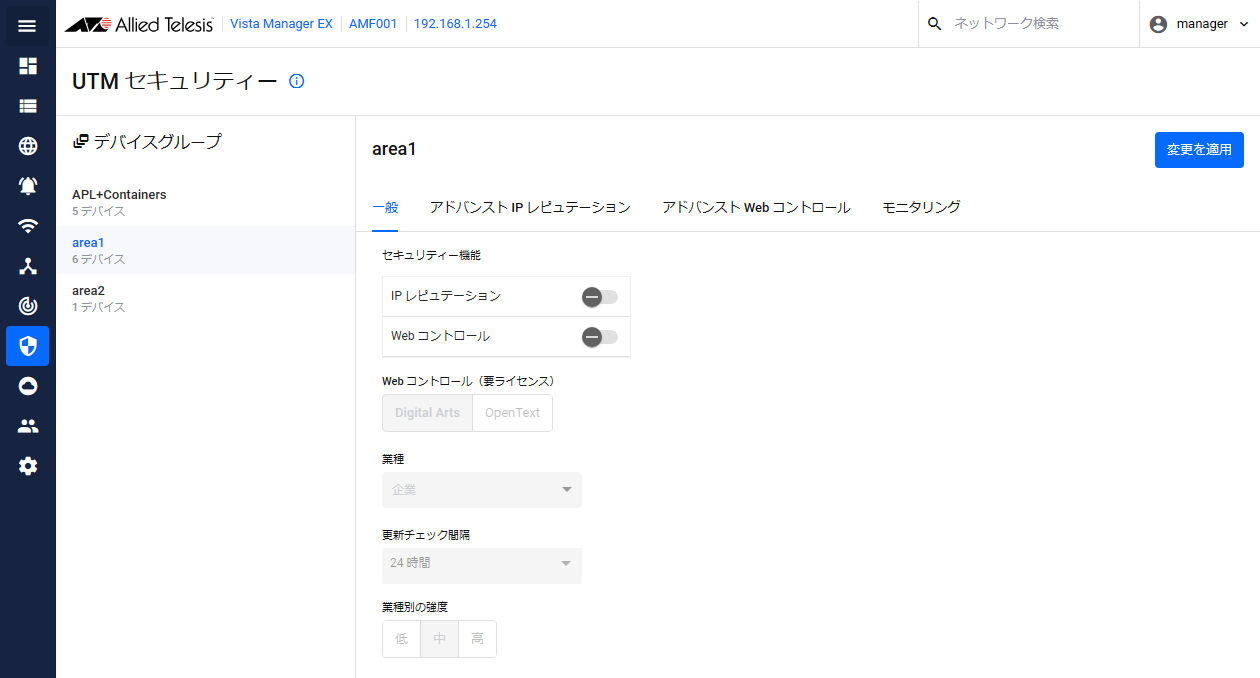Viewport: 1260px width, 678px height.
Task: Expand the 業種 dropdown
Action: (x=481, y=490)
